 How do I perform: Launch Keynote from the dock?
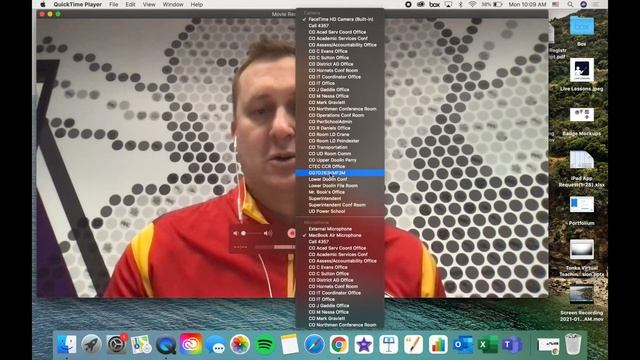point(389,344)
